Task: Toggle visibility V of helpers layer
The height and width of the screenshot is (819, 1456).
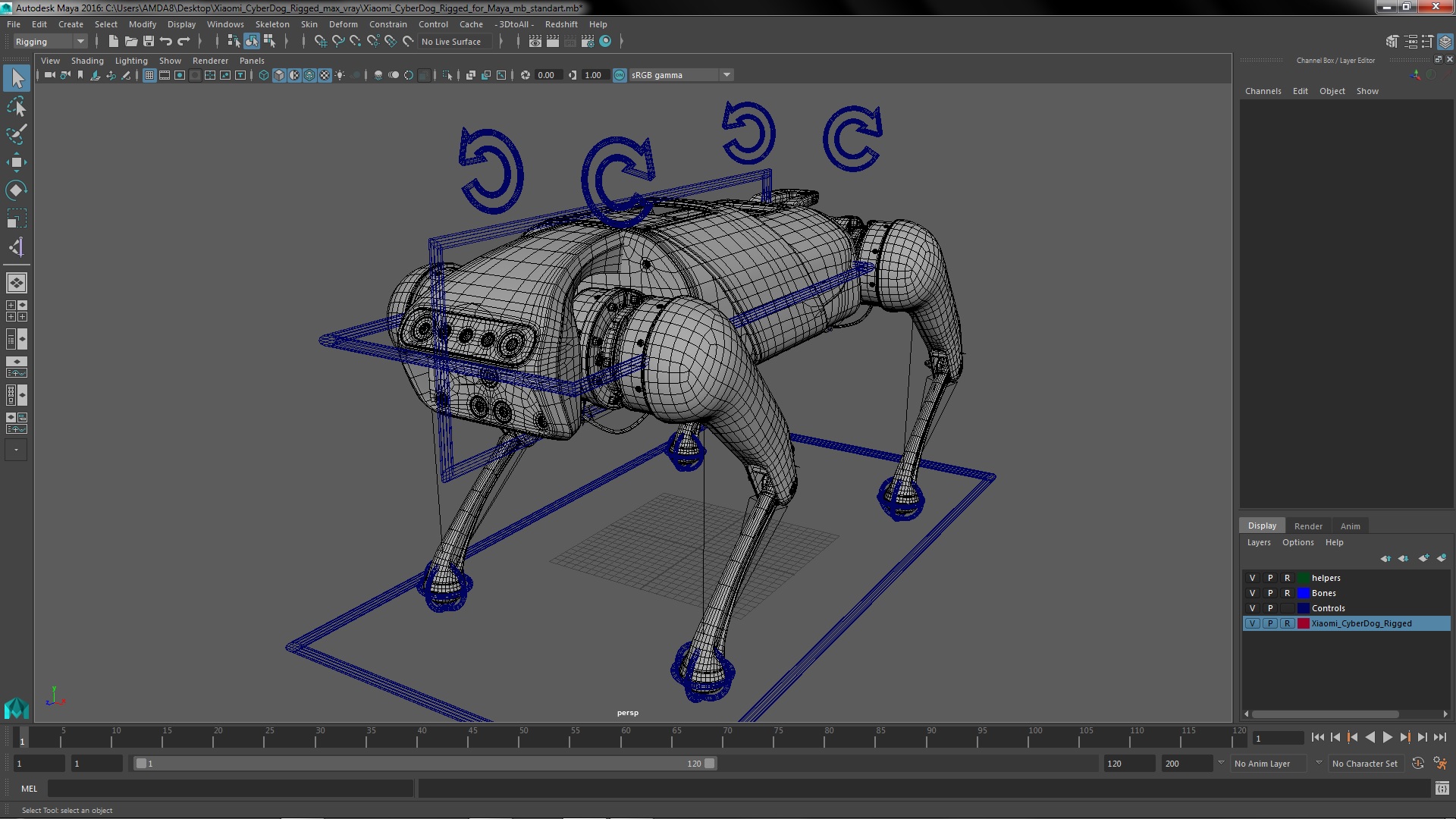Action: point(1252,578)
